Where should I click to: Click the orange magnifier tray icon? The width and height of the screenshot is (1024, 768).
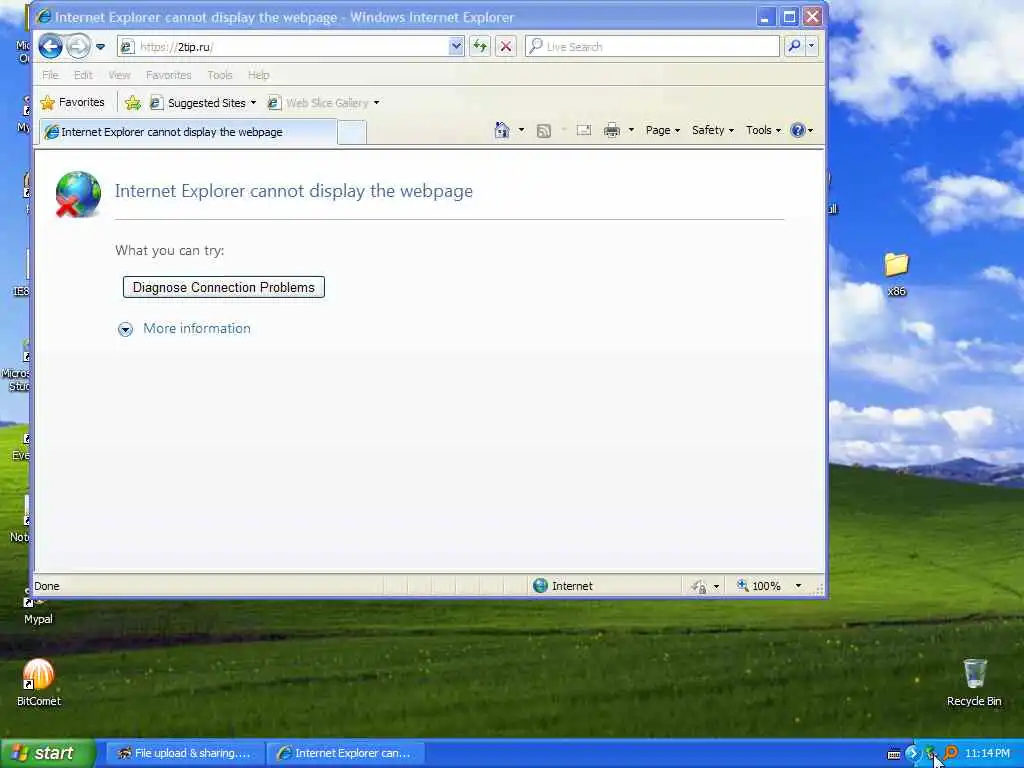pos(951,753)
